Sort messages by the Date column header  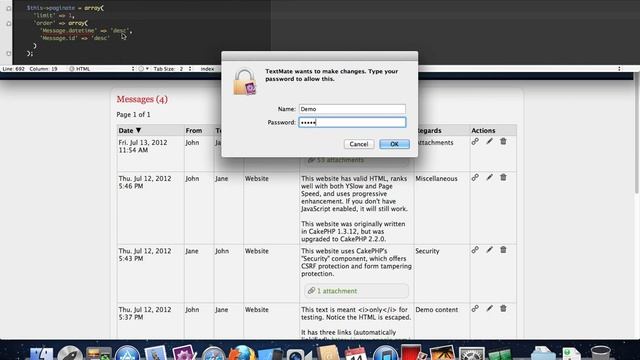(x=129, y=131)
